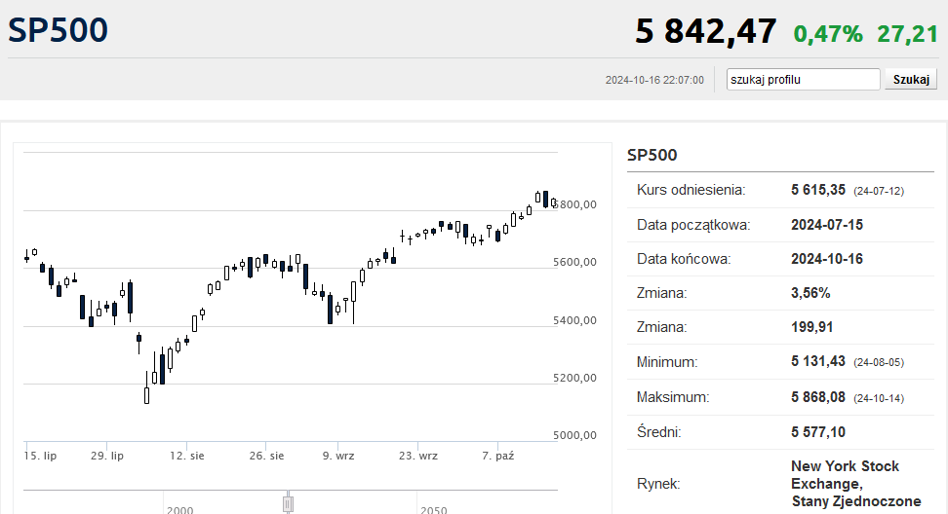Click the last candlestick on the chart
Viewport: 948px width, 514px height.
[553, 203]
